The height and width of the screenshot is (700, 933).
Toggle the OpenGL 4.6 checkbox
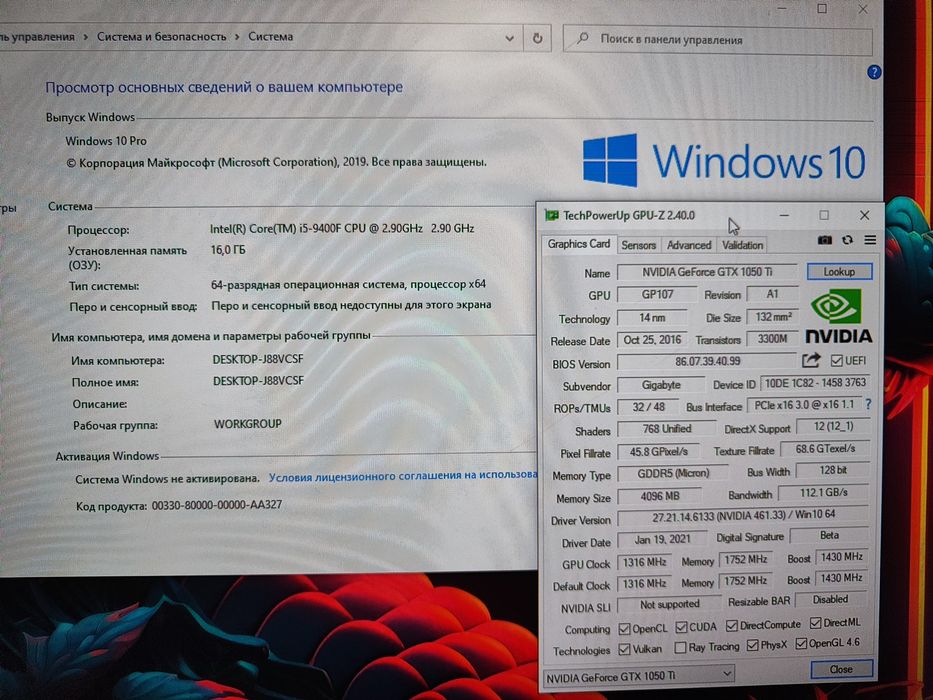pyautogui.click(x=801, y=643)
